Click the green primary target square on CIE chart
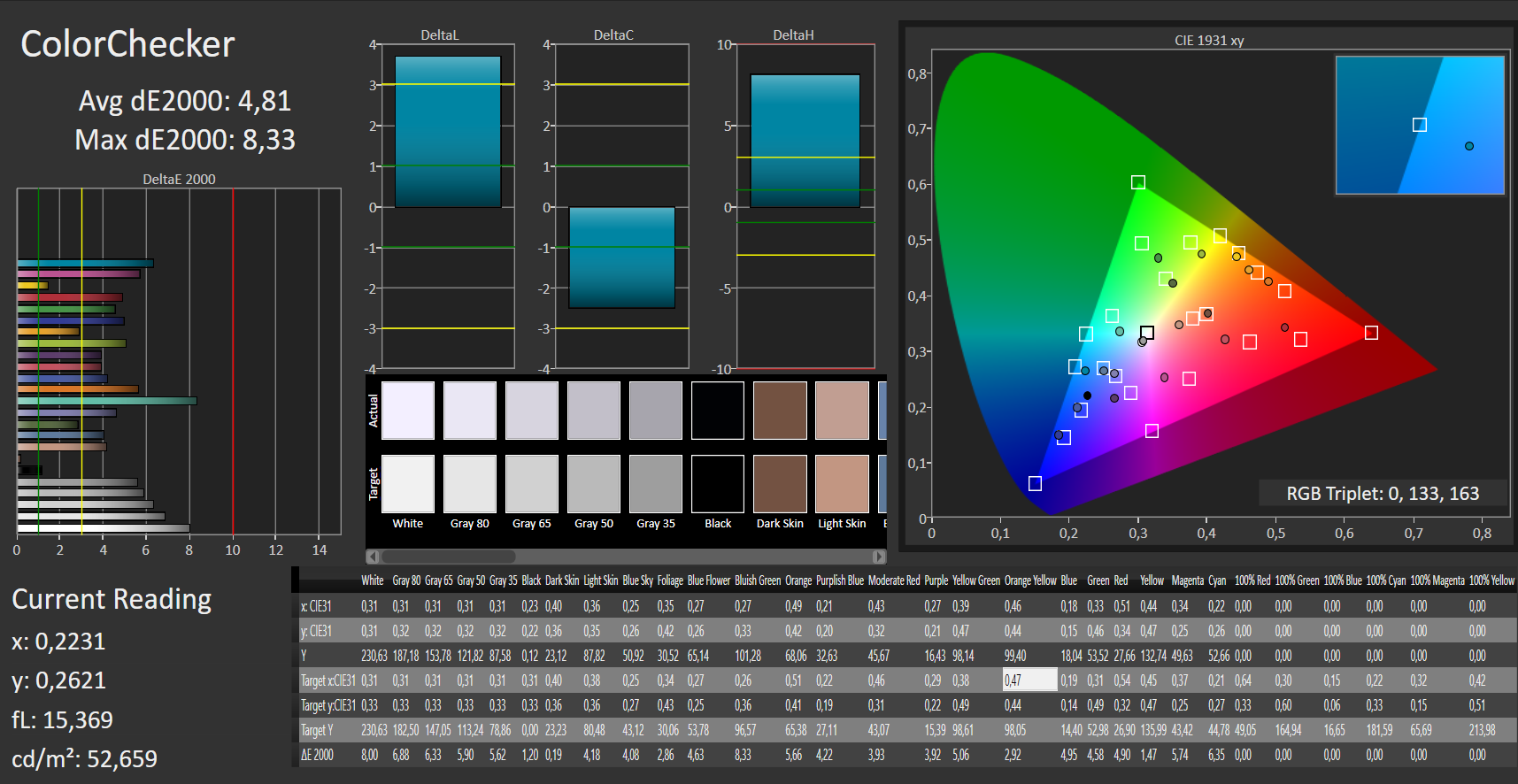1518x784 pixels. pyautogui.click(x=1138, y=182)
